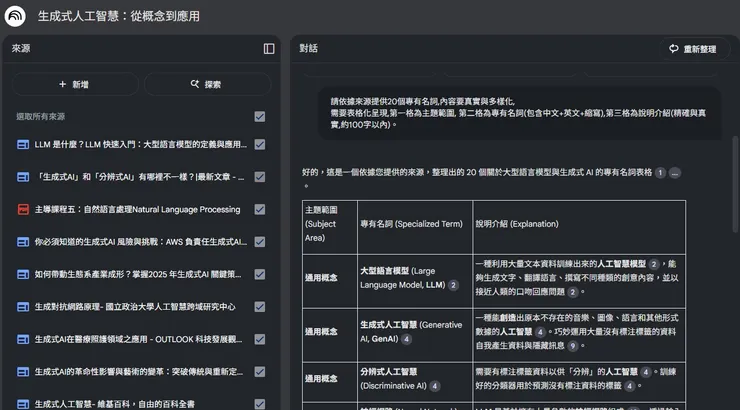Uncheck the 生成式AI在醫療照護領域 source checkbox

pyautogui.click(x=260, y=339)
